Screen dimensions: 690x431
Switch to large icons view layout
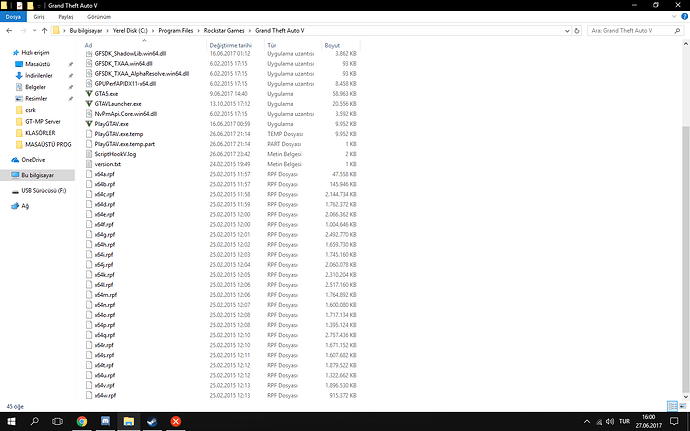click(x=683, y=406)
